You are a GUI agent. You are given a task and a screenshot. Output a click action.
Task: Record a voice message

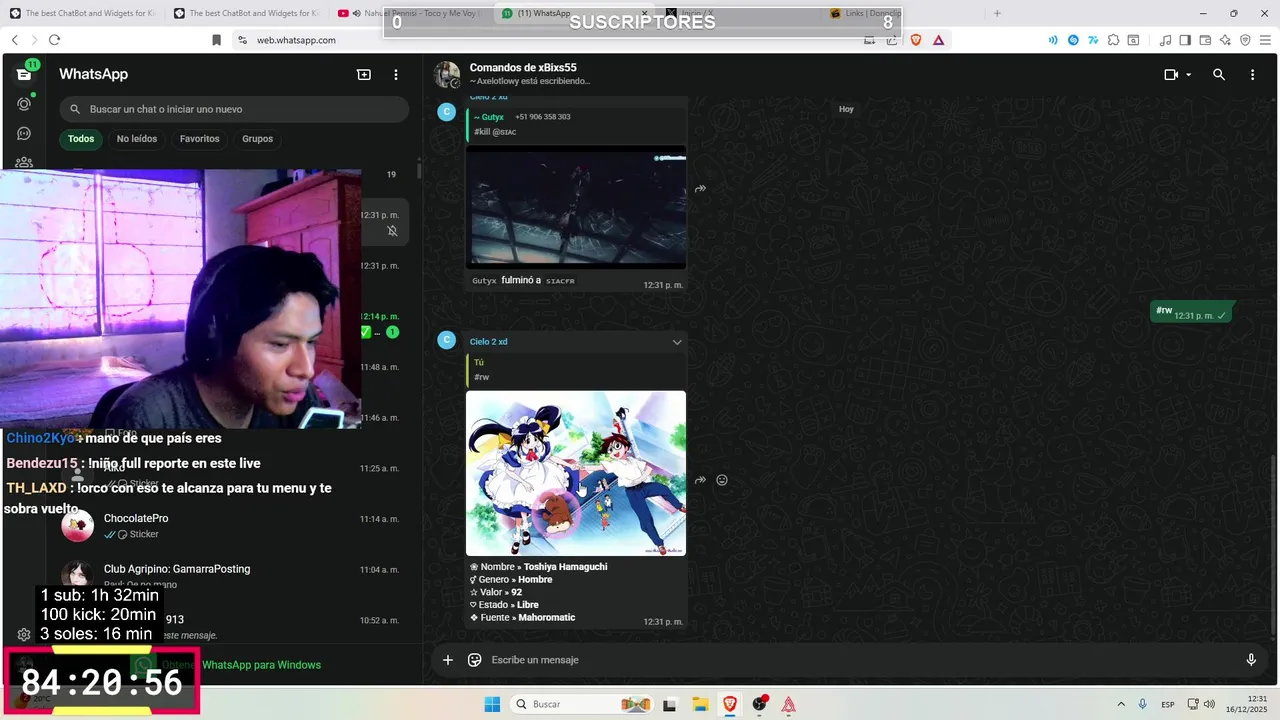(1250, 660)
